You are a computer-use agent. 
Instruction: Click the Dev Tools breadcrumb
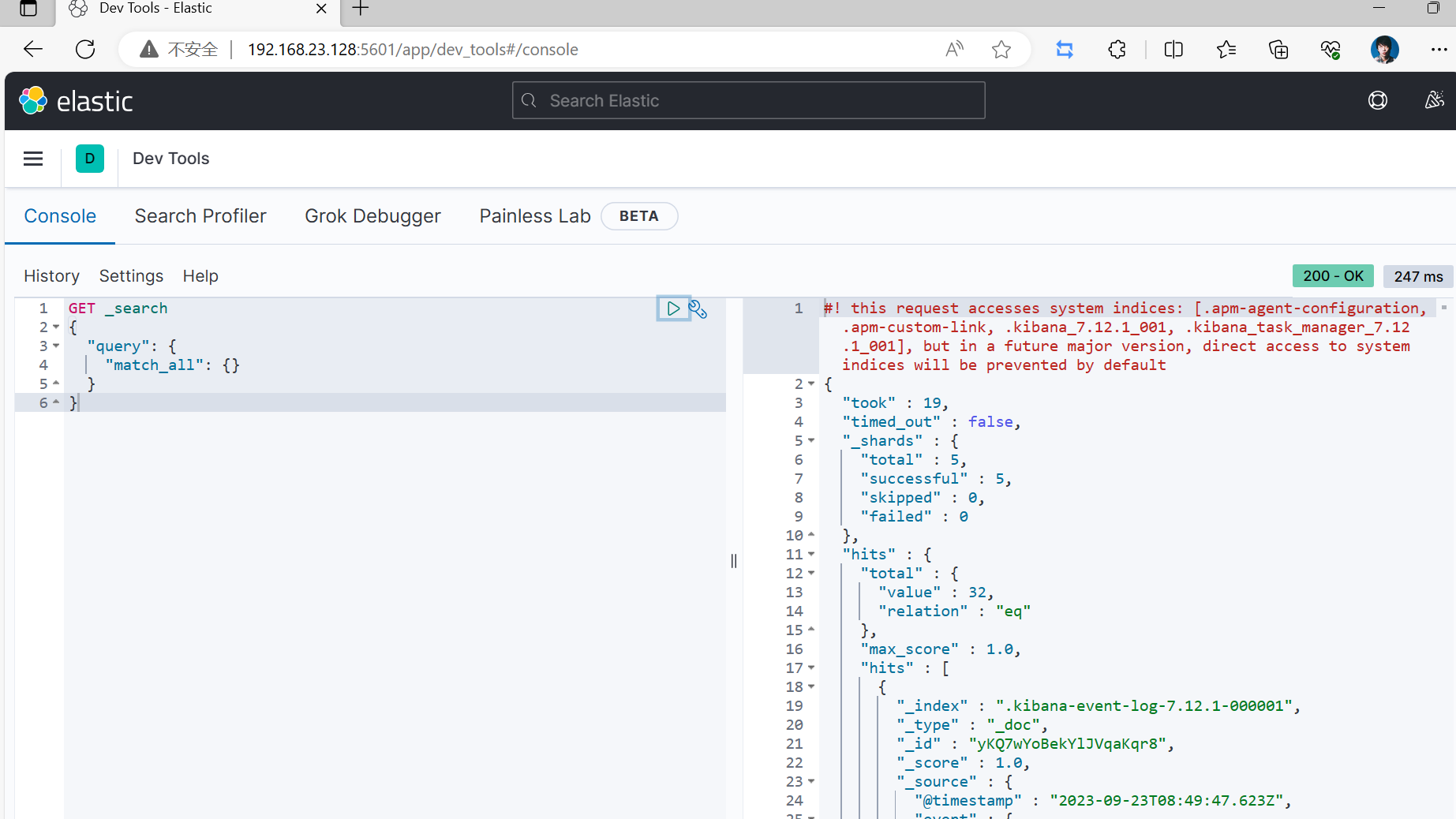click(170, 159)
